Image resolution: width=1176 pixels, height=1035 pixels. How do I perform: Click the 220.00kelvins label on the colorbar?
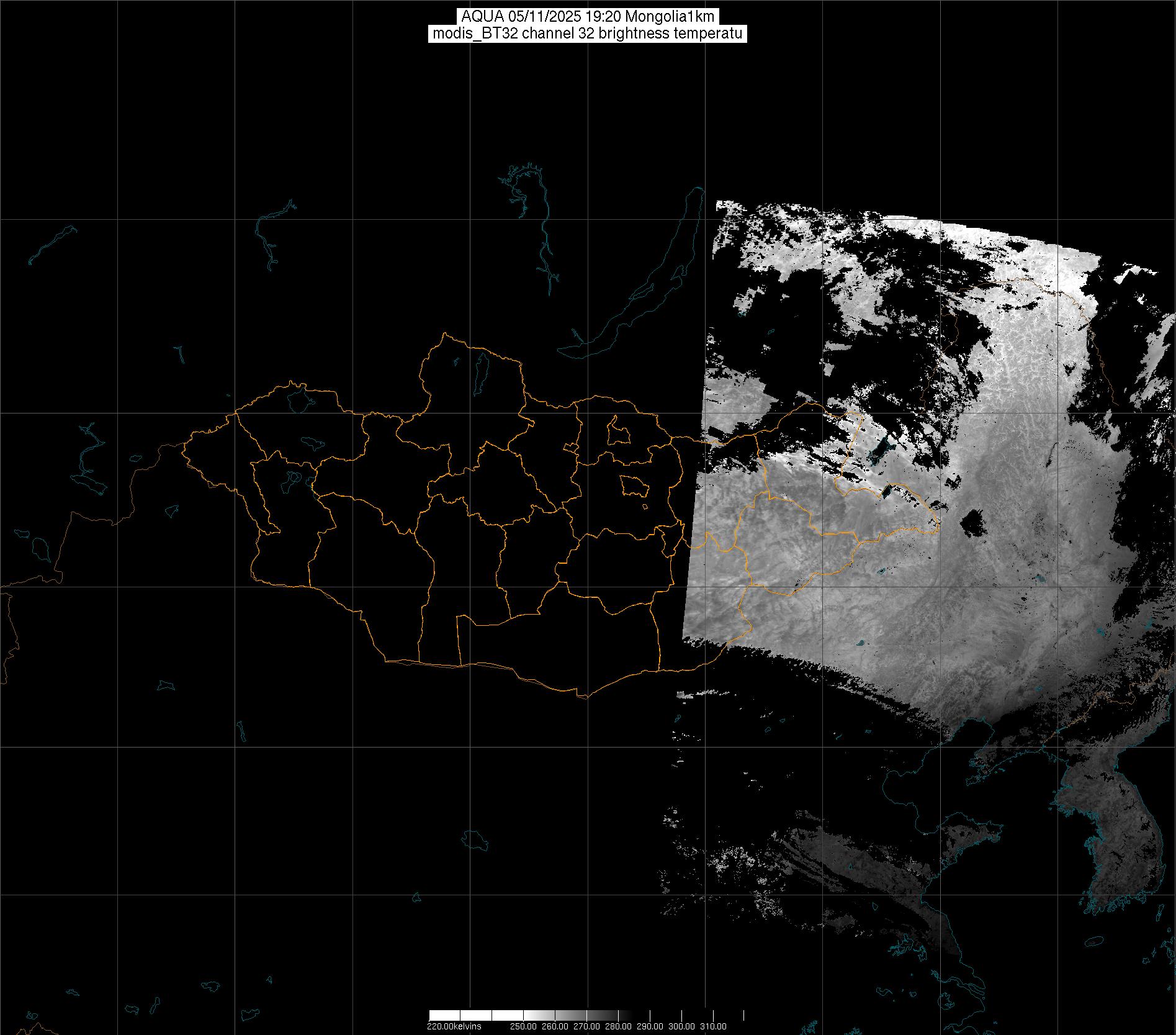coord(454,1026)
